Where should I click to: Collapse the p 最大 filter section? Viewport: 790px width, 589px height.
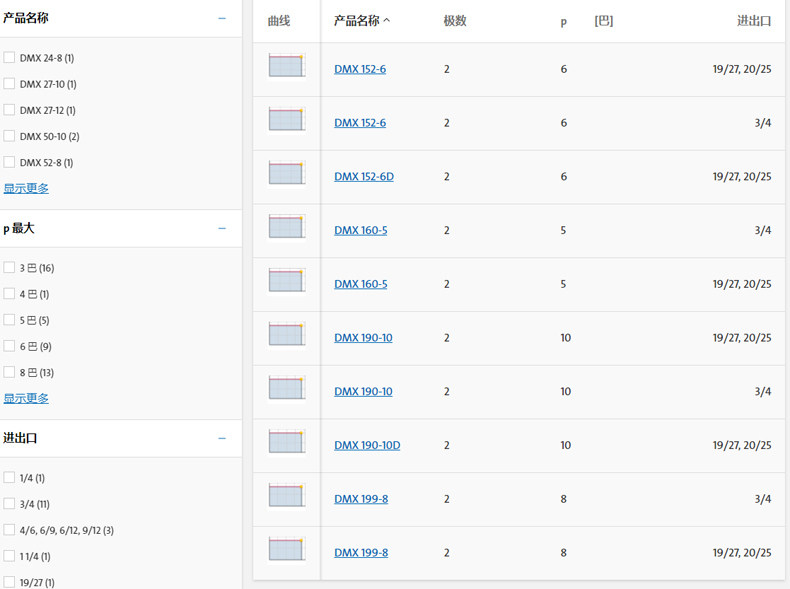(x=222, y=228)
